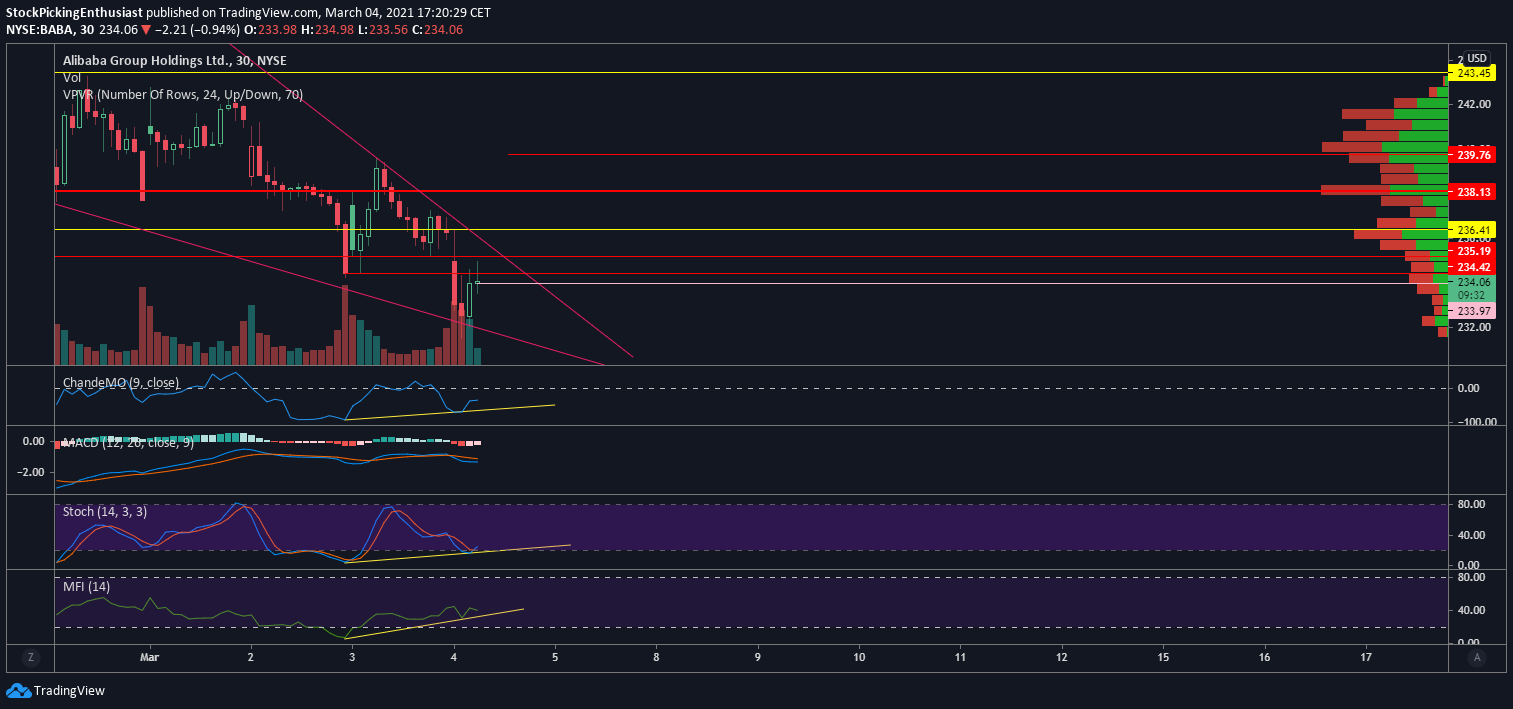The height and width of the screenshot is (709, 1513).
Task: Toggle the A auto-scale button
Action: (x=1476, y=657)
